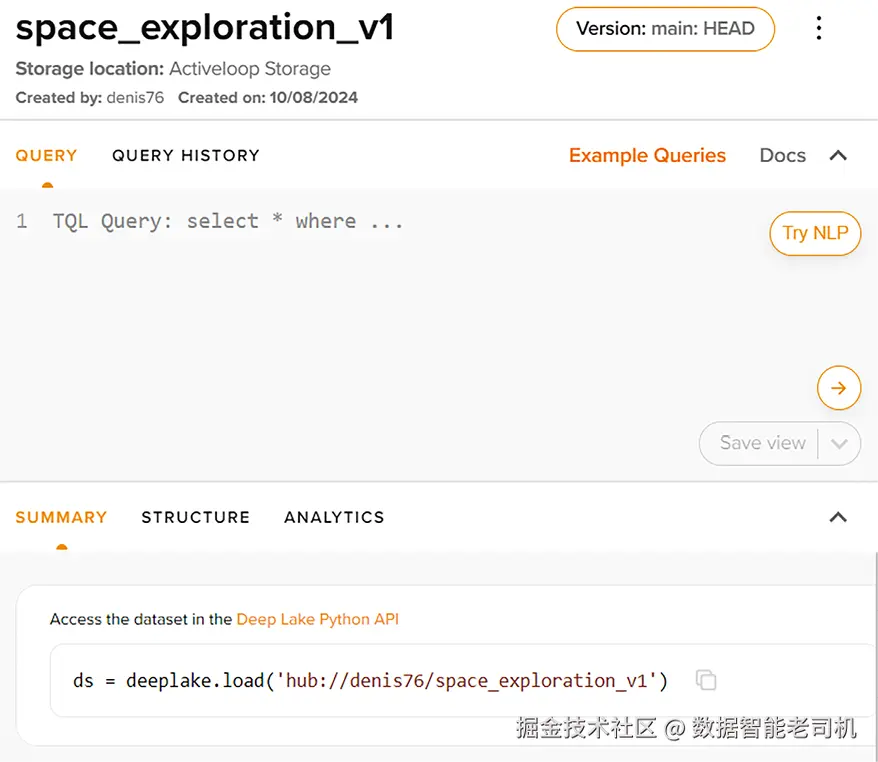
Task: Open the Save view dropdown arrow
Action: click(x=839, y=443)
